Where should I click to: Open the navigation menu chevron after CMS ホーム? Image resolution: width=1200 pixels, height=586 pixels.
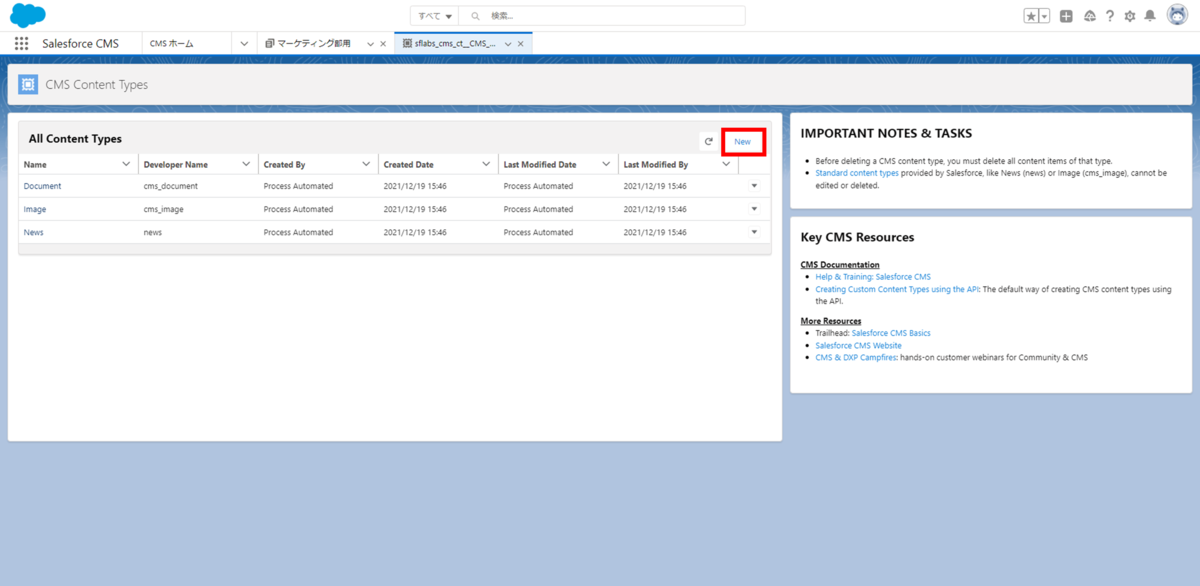click(244, 44)
